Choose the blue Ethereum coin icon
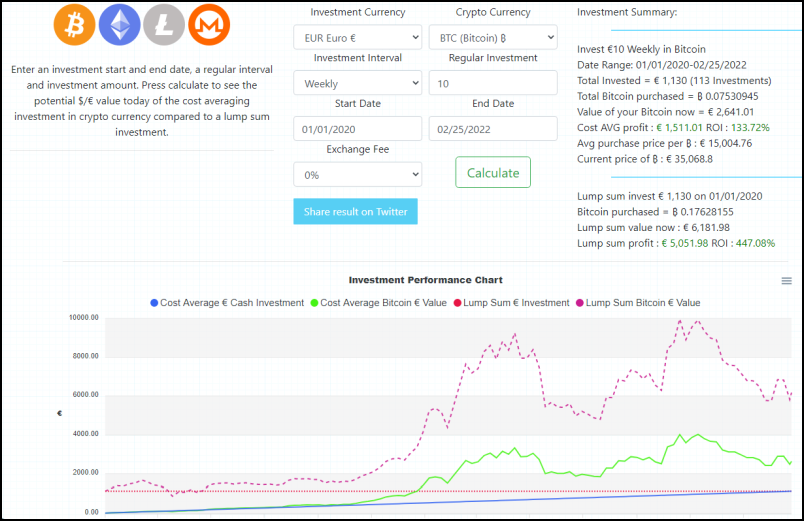Screen dimensions: 804x521 [x=119, y=25]
